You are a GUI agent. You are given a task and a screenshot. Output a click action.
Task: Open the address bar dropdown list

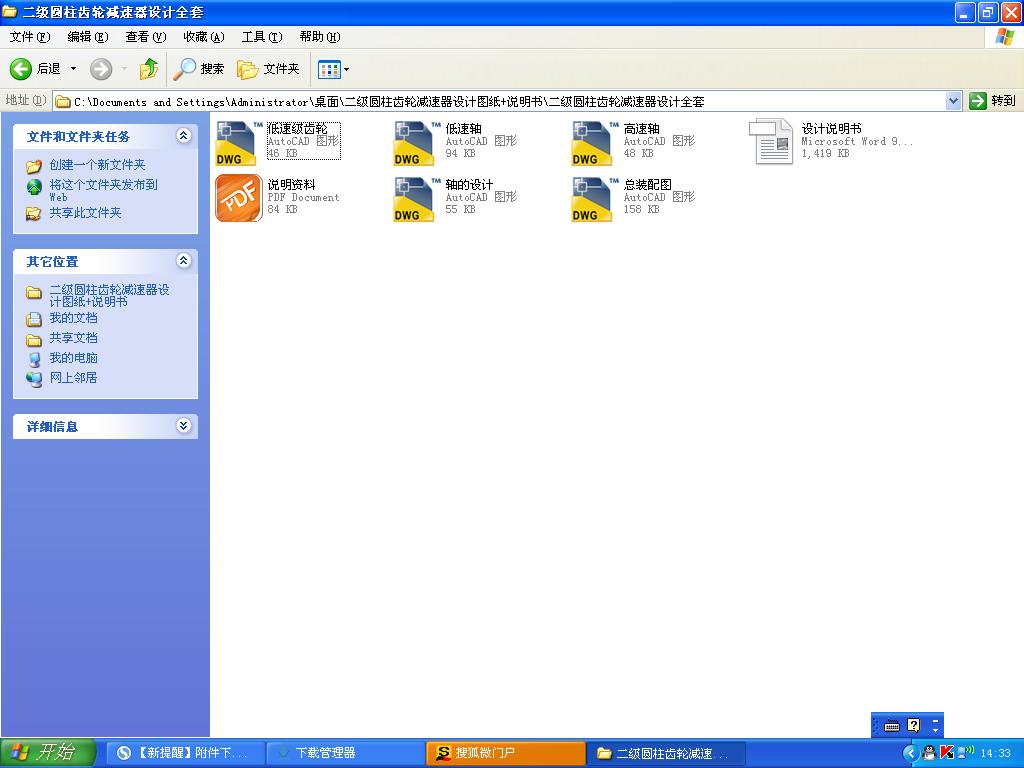tap(953, 101)
